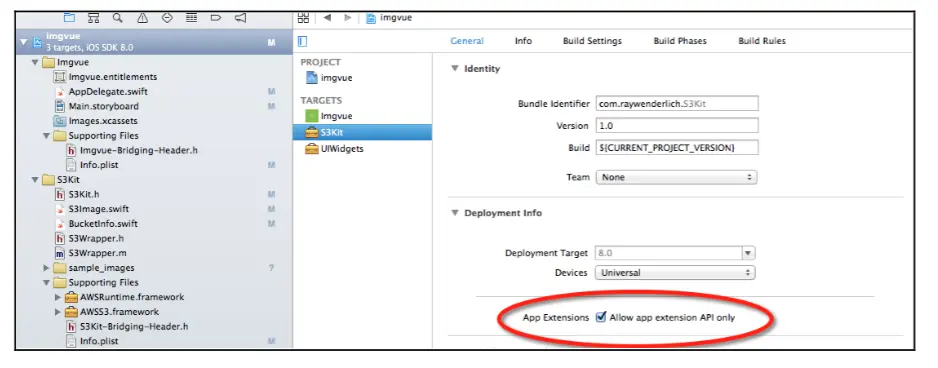Open the Build Rules tab

(762, 41)
